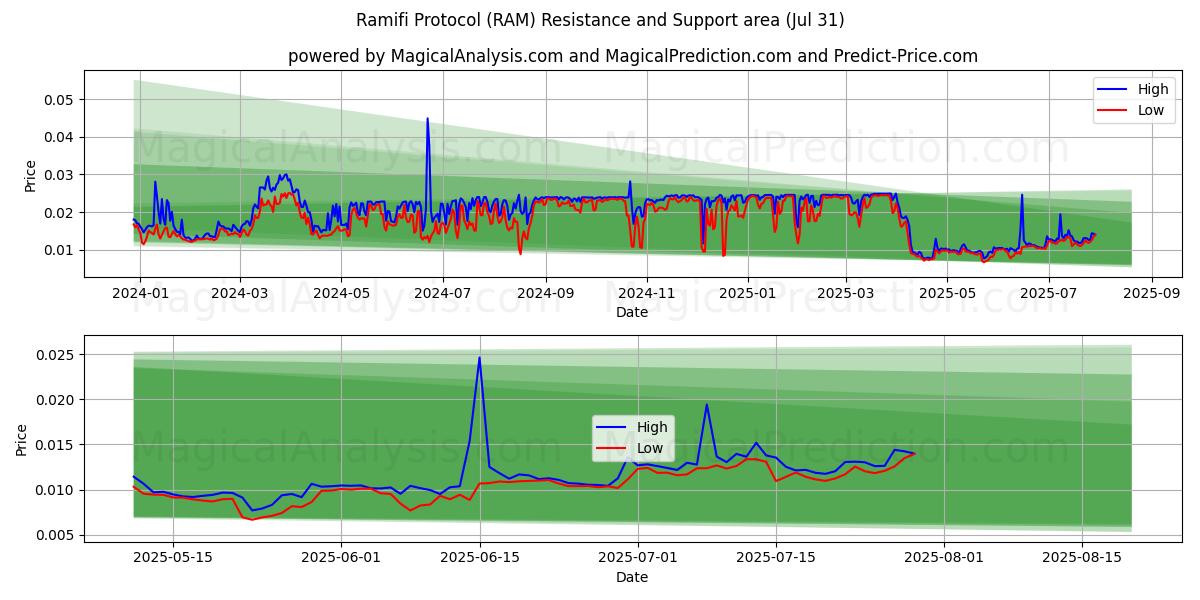1200x600 pixels.
Task: Click the 2025-07 tick on the top chart
Action: pyautogui.click(x=1049, y=293)
